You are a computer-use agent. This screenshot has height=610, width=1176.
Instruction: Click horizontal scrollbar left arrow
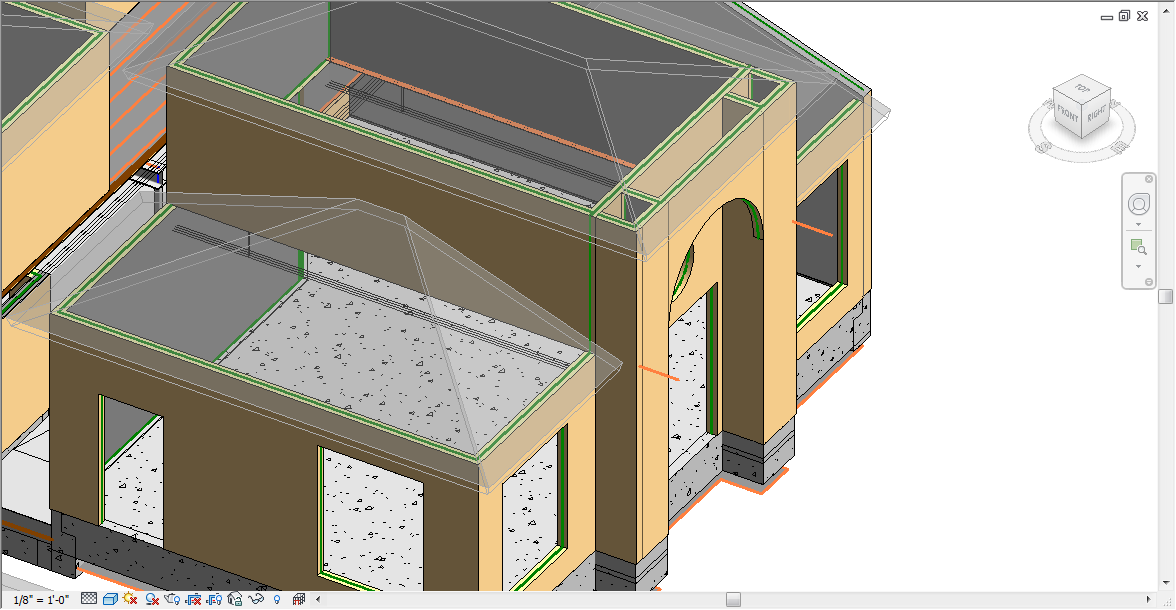pos(318,599)
